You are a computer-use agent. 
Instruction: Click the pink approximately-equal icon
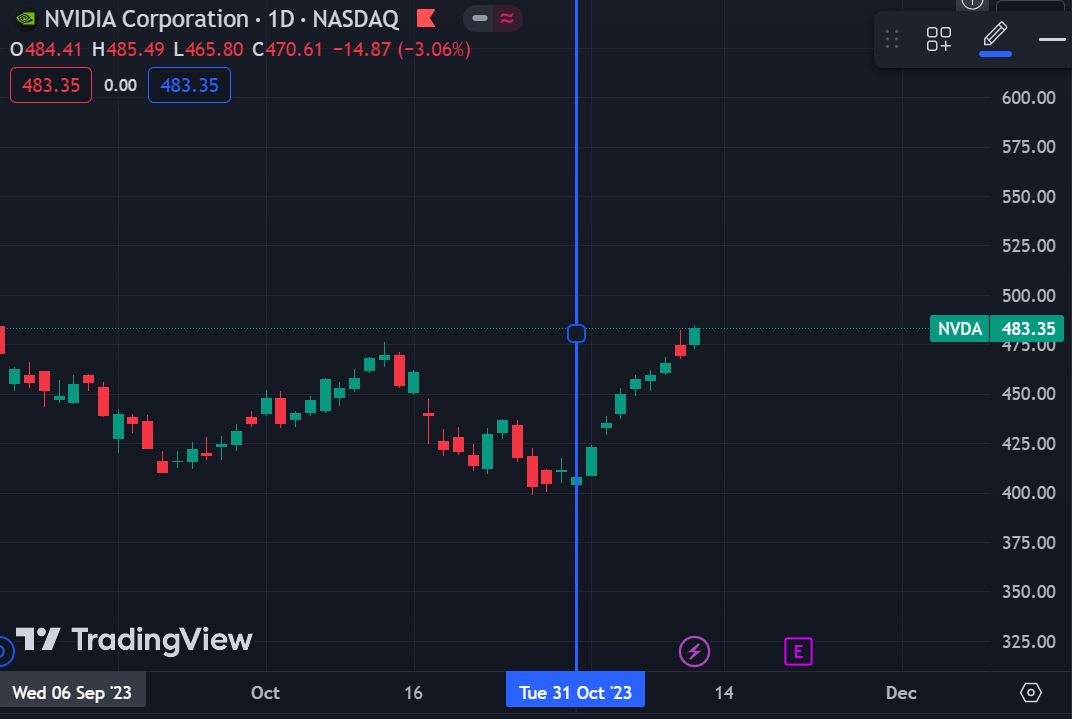[x=507, y=18]
